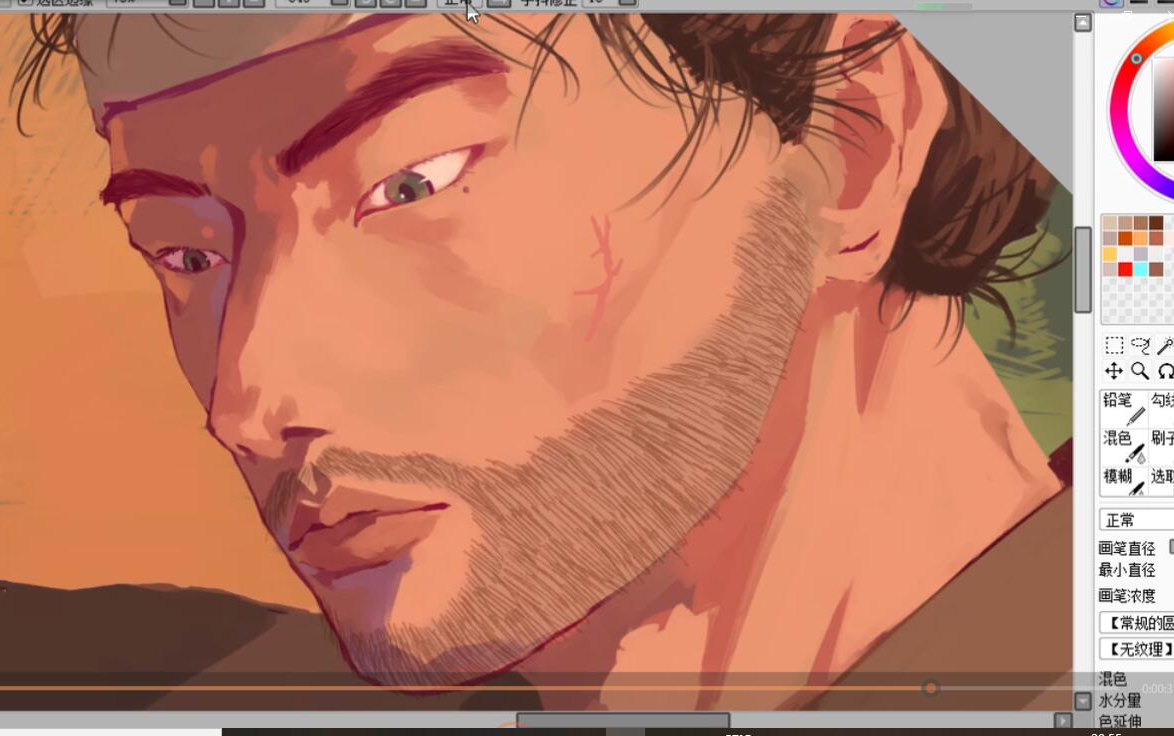
Task: Choose the 选取 selection pen tool
Action: tap(1162, 481)
